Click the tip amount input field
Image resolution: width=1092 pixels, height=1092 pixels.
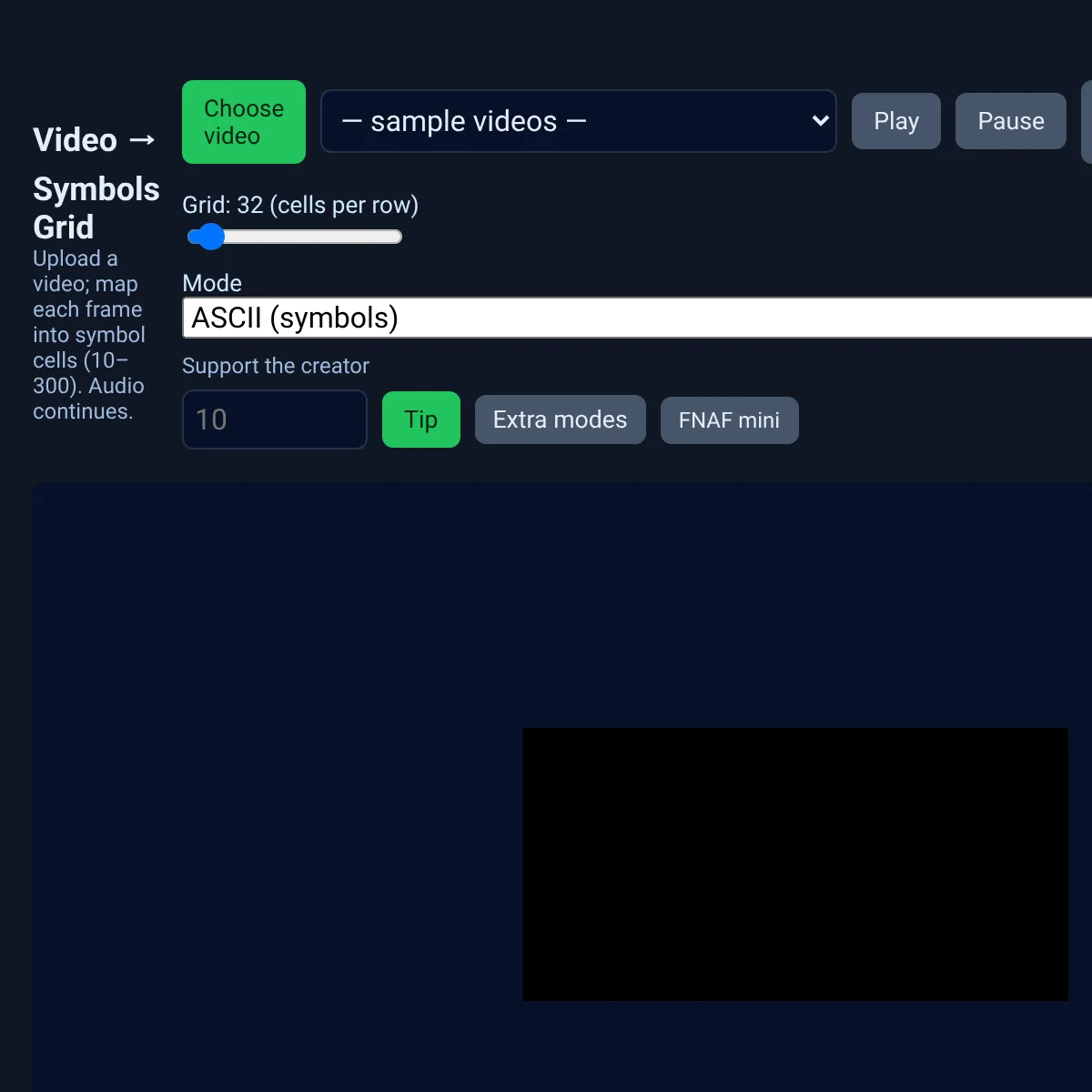point(275,420)
